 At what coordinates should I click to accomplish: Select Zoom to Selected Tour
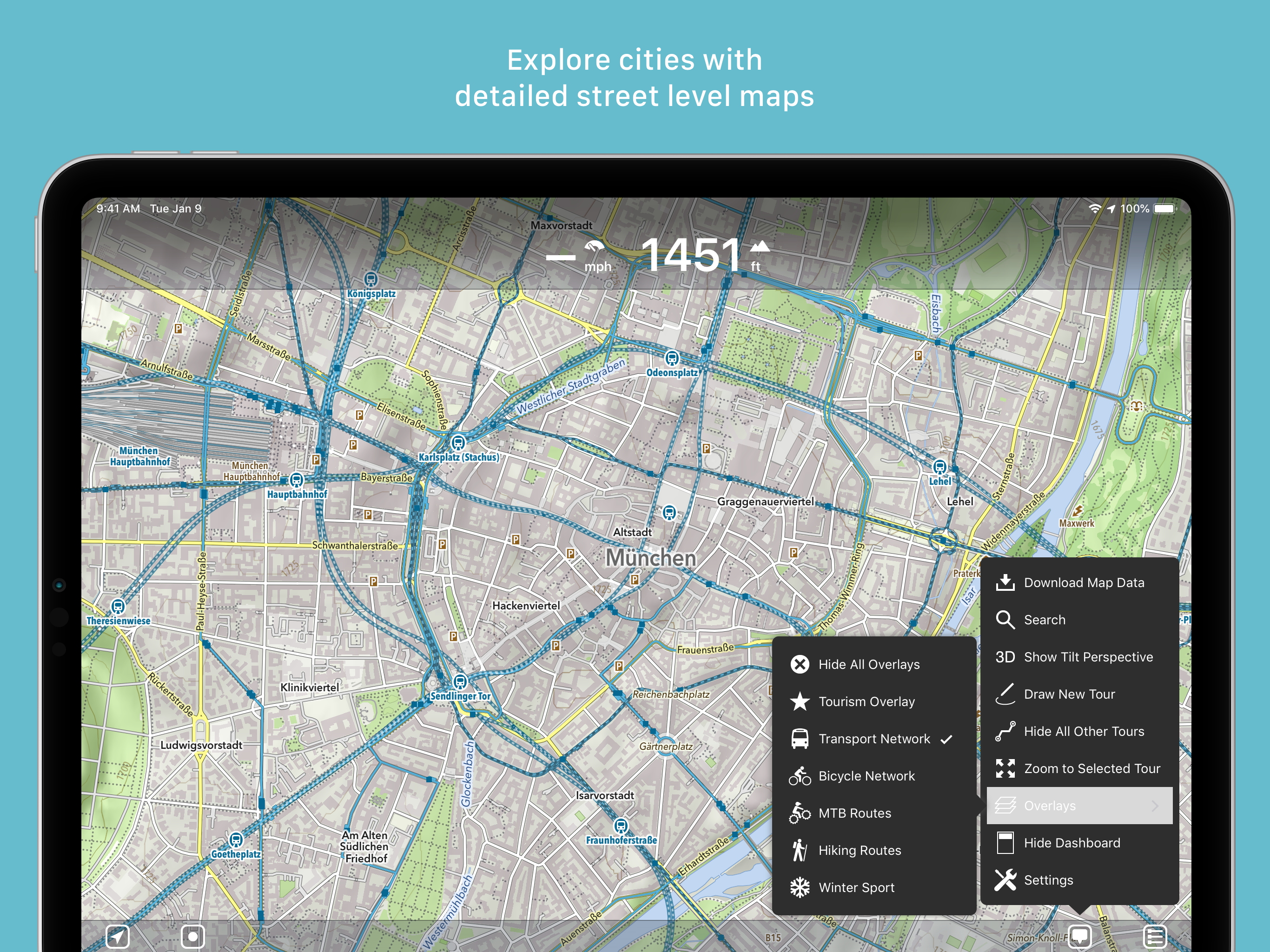1091,768
